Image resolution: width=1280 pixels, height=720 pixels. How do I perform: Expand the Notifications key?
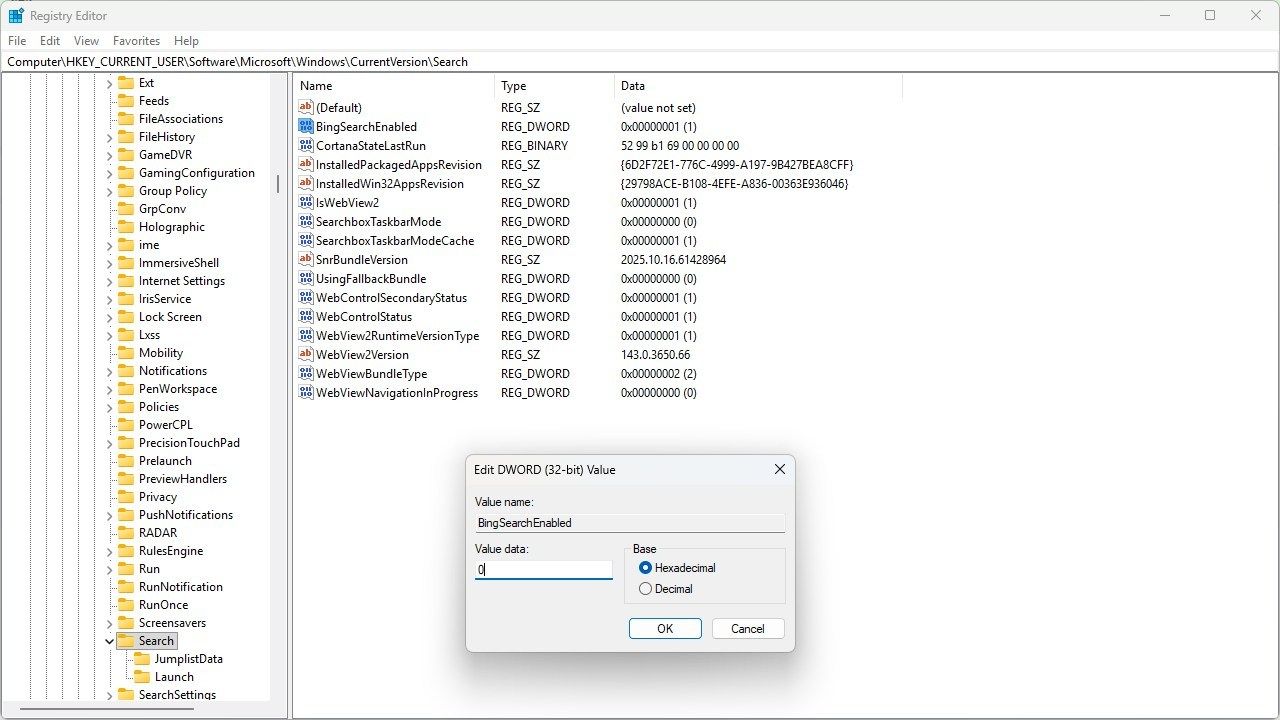[109, 371]
